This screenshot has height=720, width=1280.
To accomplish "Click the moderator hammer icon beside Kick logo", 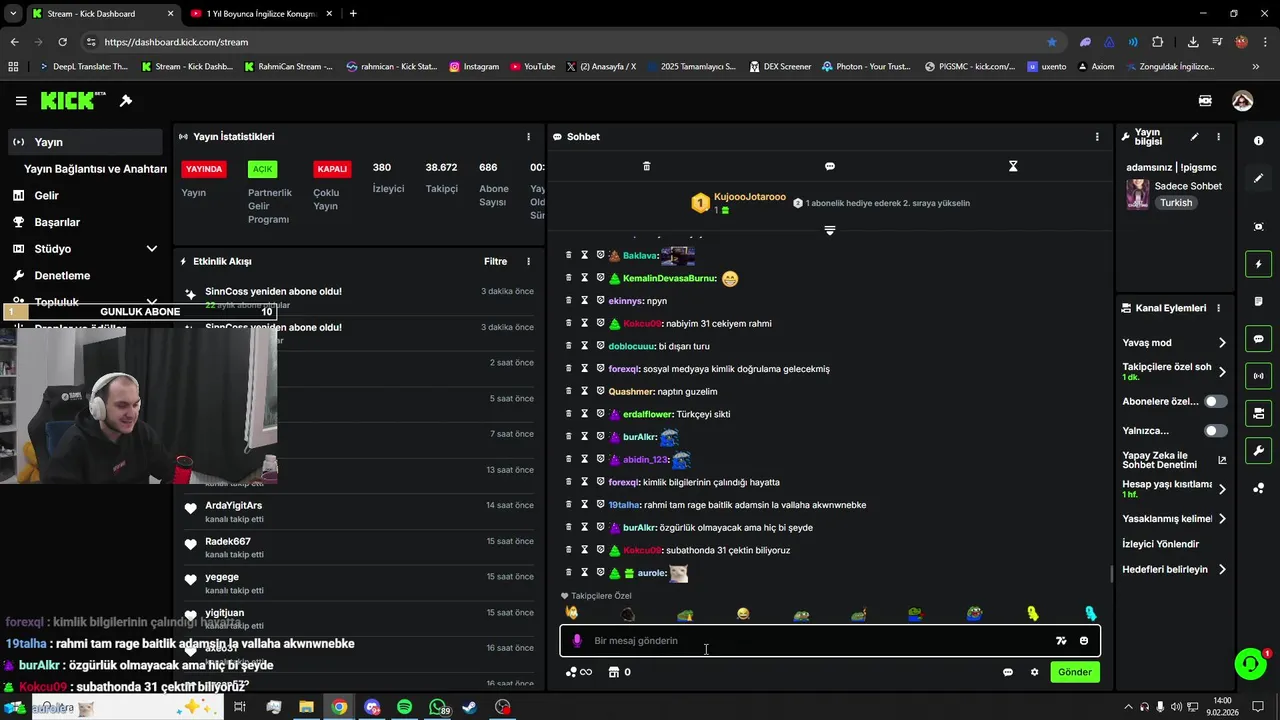I will point(126,101).
